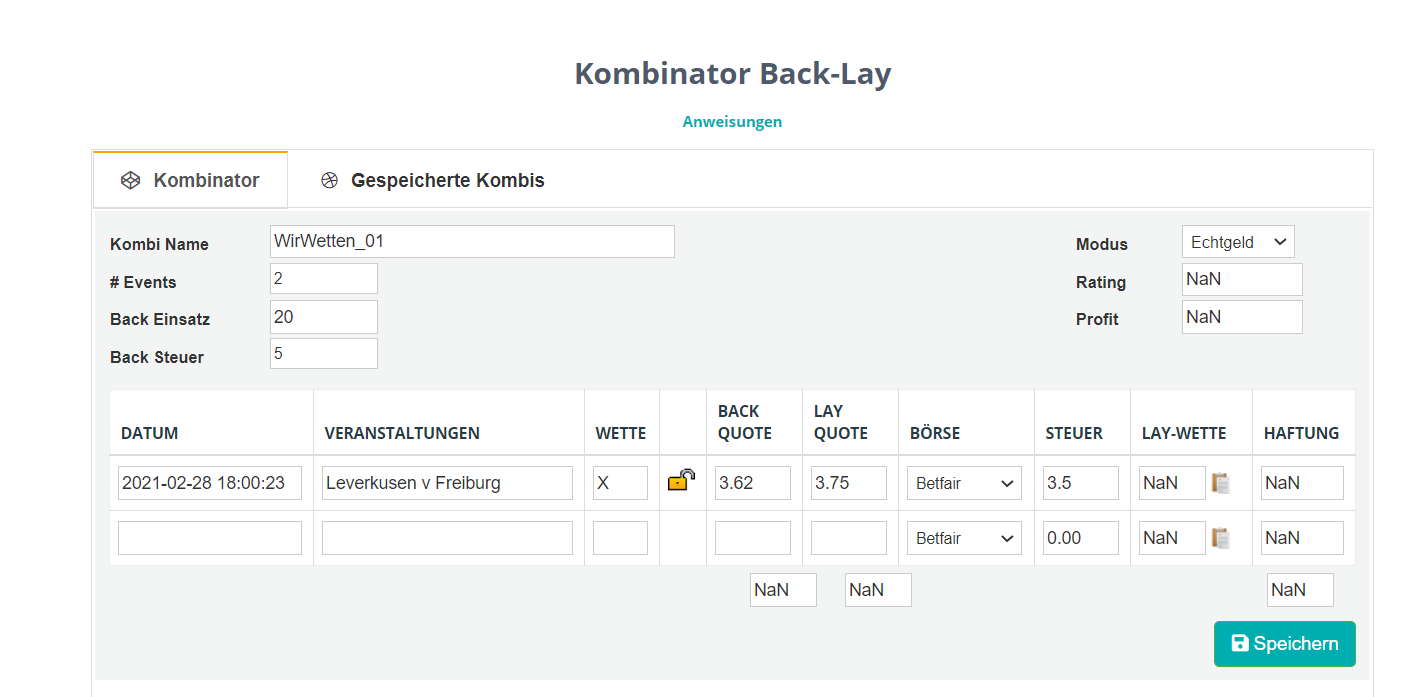Click the # Events input field
This screenshot has width=1413, height=697.
pos(324,279)
